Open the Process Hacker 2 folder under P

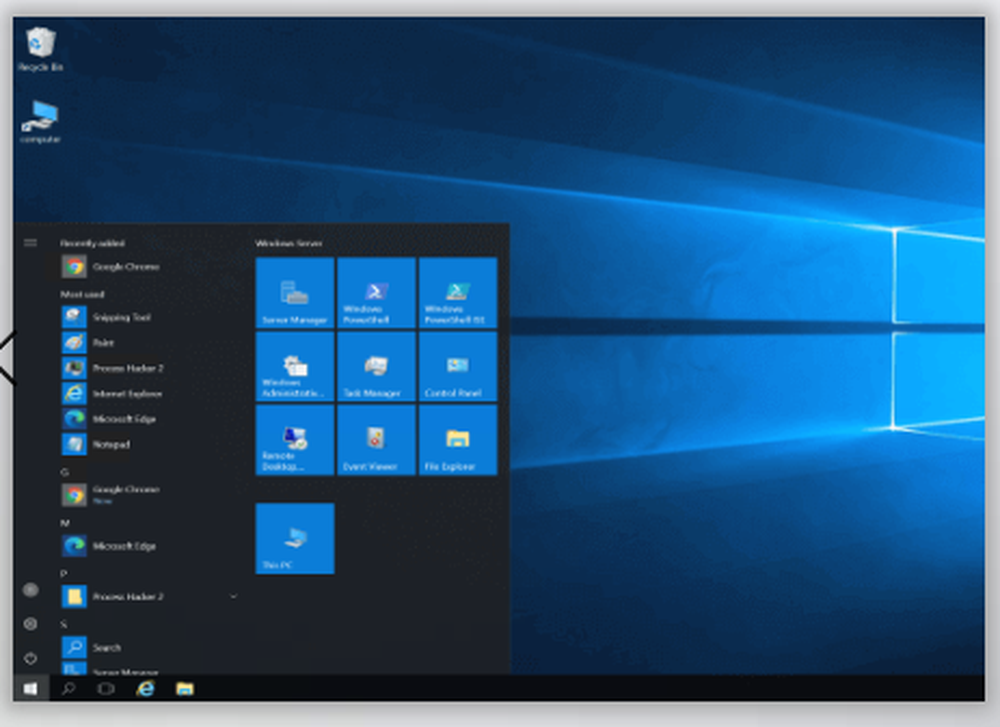pyautogui.click(x=148, y=596)
